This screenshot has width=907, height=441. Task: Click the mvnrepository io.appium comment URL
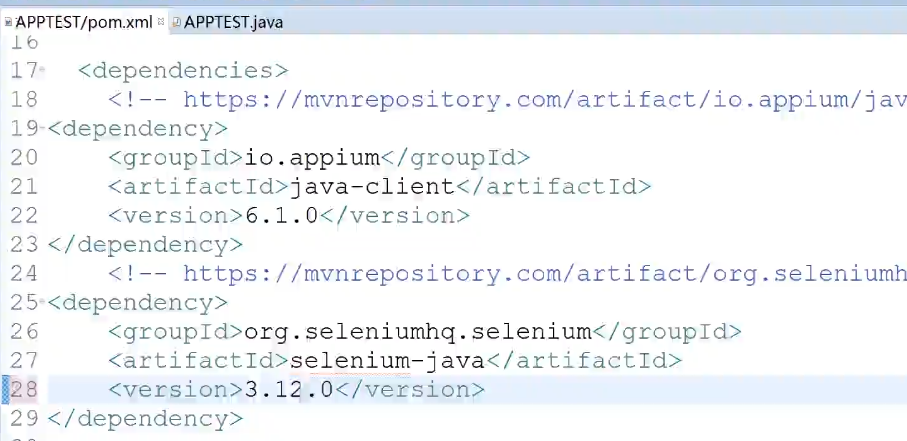pos(545,100)
